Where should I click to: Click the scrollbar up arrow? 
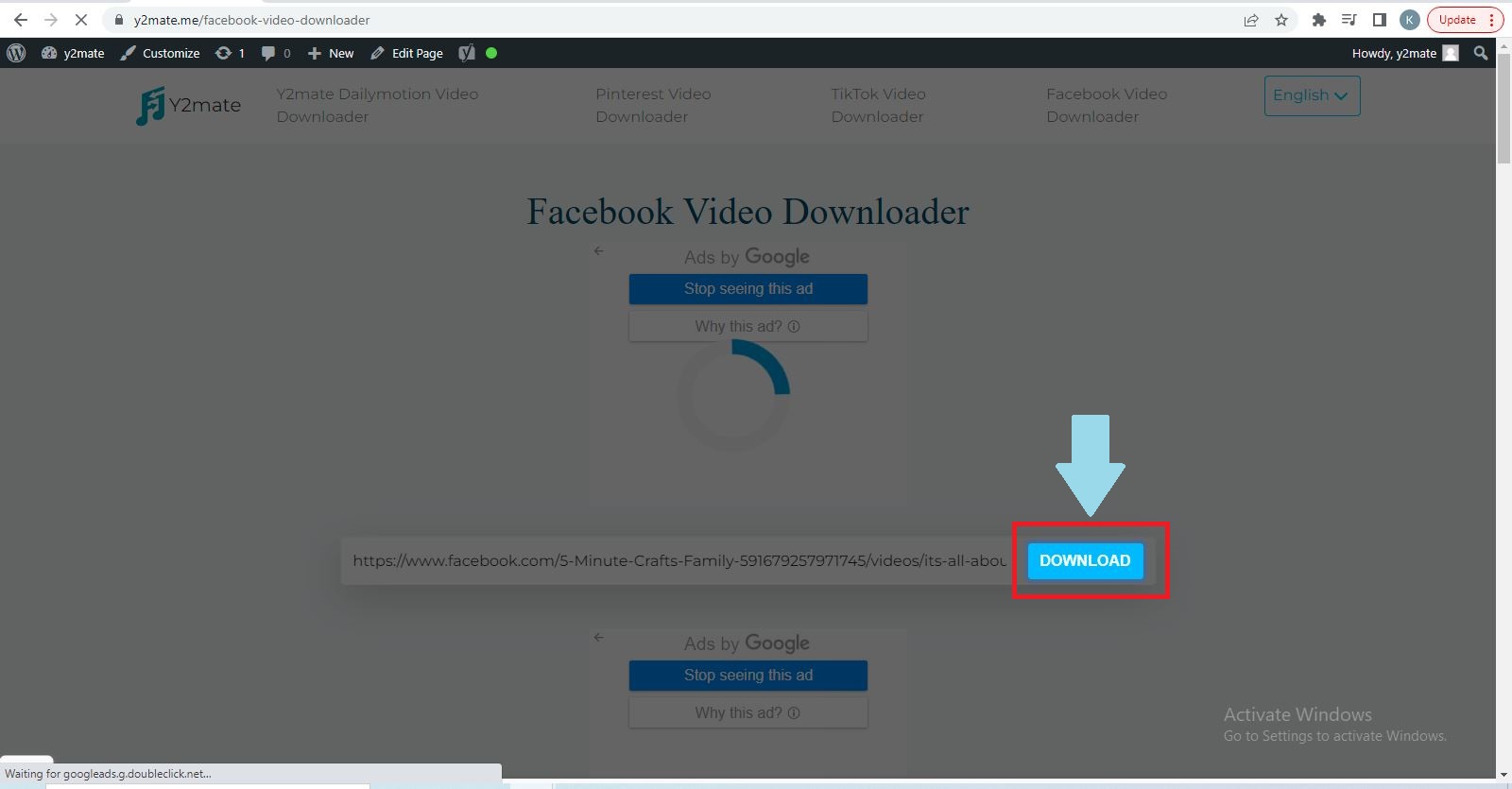(1503, 46)
